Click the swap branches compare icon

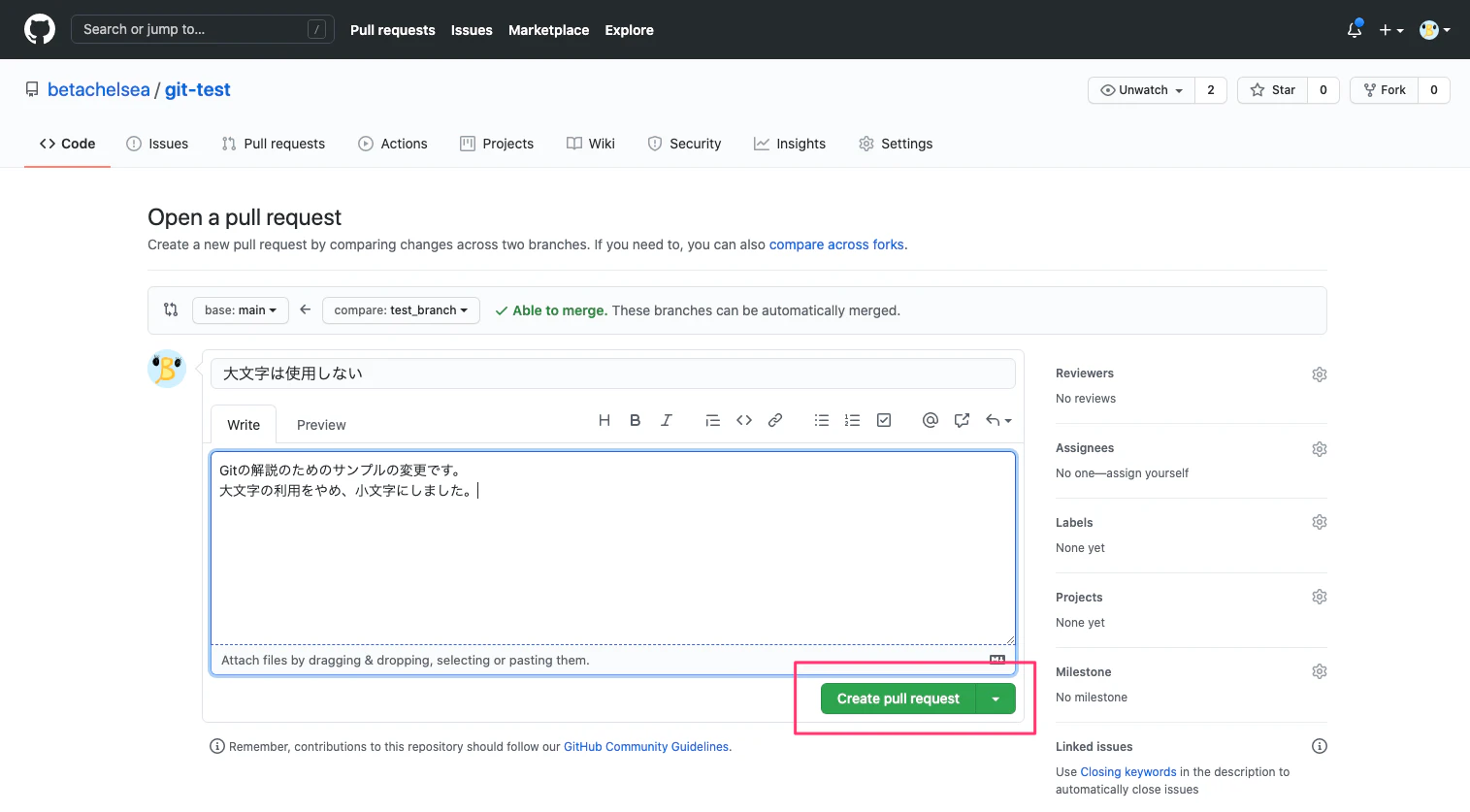171,310
